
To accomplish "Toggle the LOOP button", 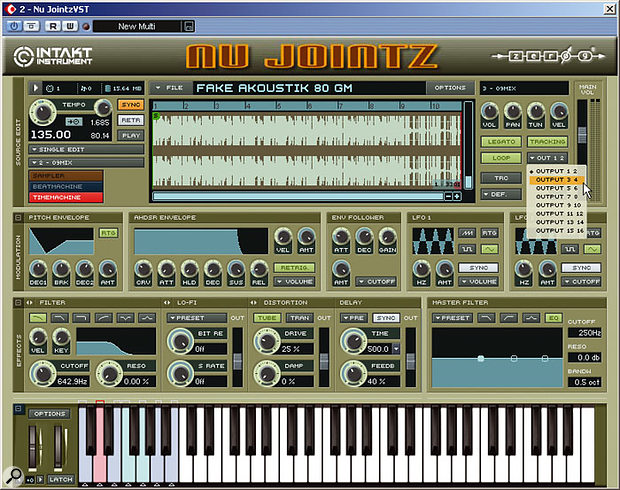I will 501,158.
